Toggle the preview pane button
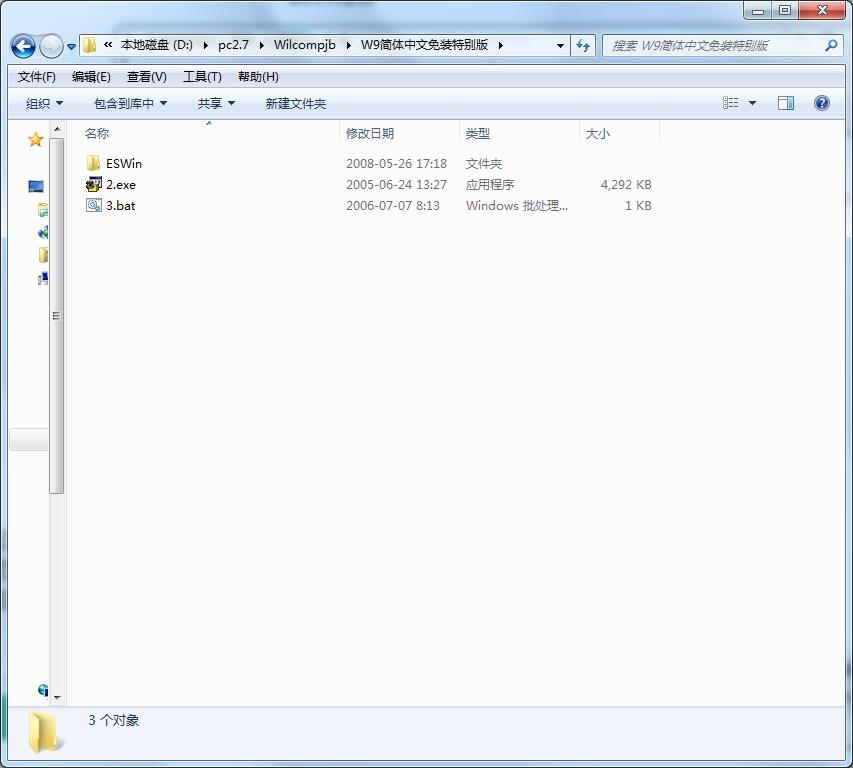The width and height of the screenshot is (853, 768). 786,103
